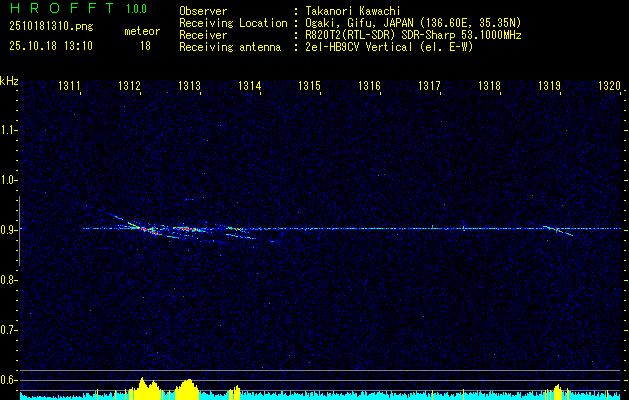Click the 1311 time axis marker

69,86
